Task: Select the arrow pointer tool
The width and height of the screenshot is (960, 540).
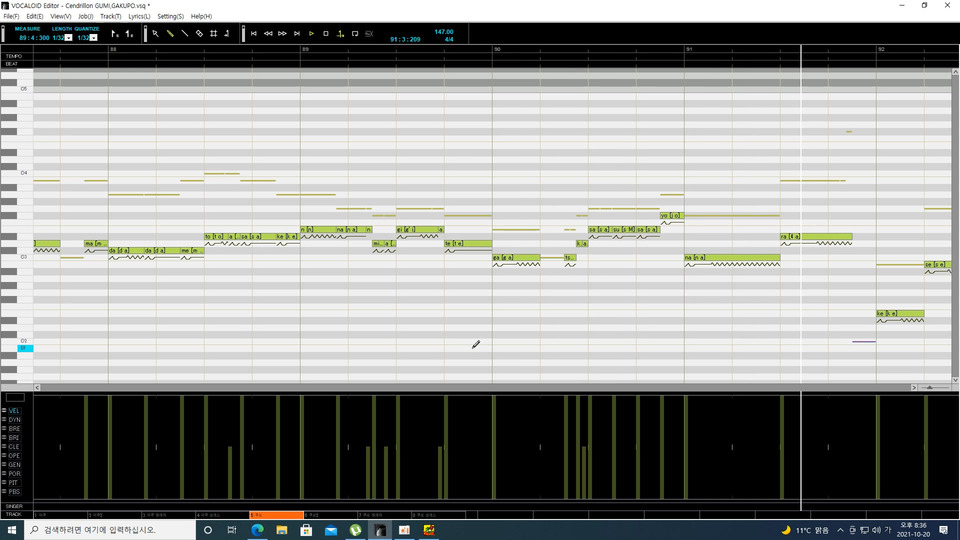Action: click(x=156, y=34)
